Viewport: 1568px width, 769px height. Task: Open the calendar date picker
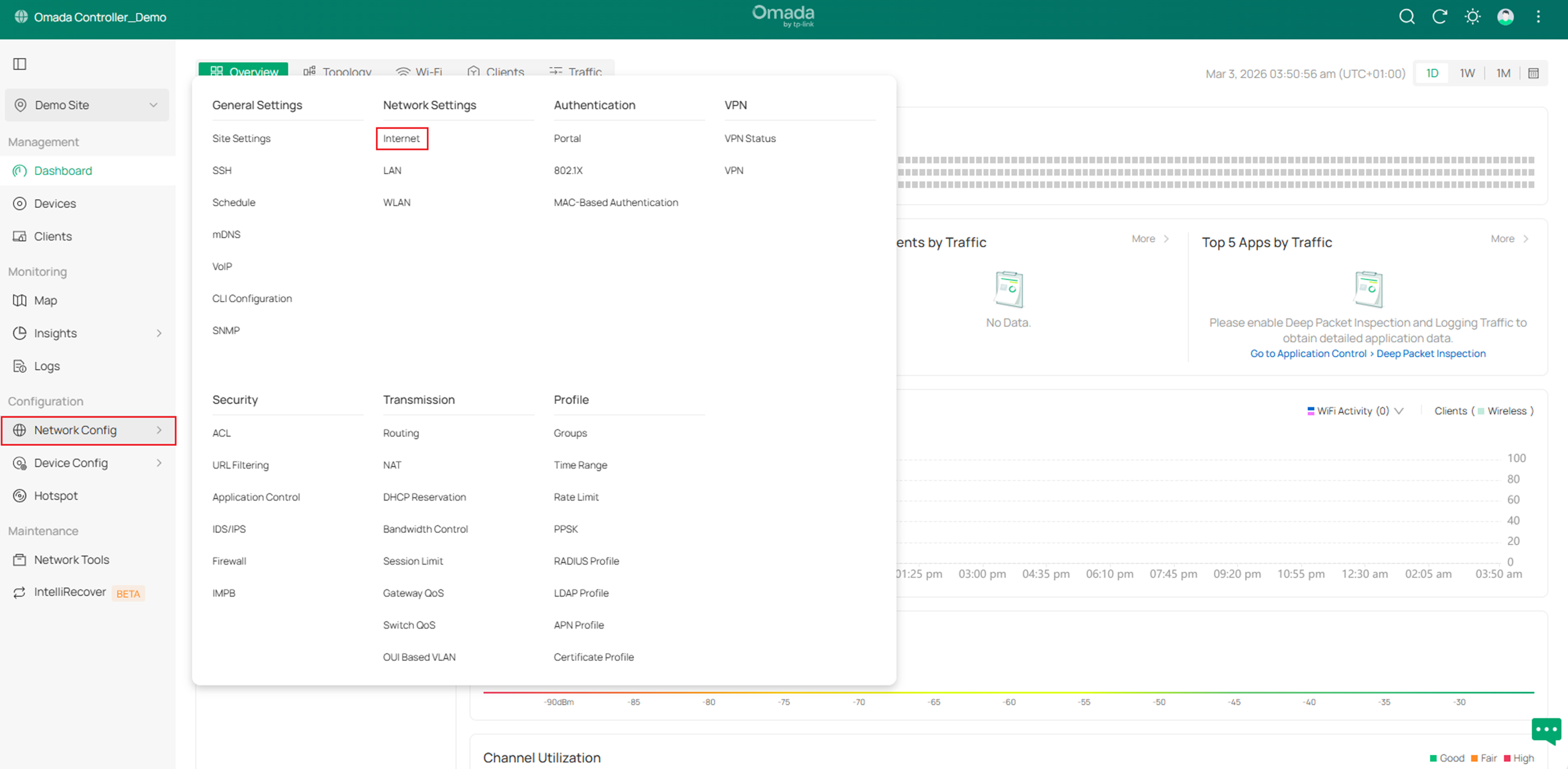click(x=1534, y=72)
